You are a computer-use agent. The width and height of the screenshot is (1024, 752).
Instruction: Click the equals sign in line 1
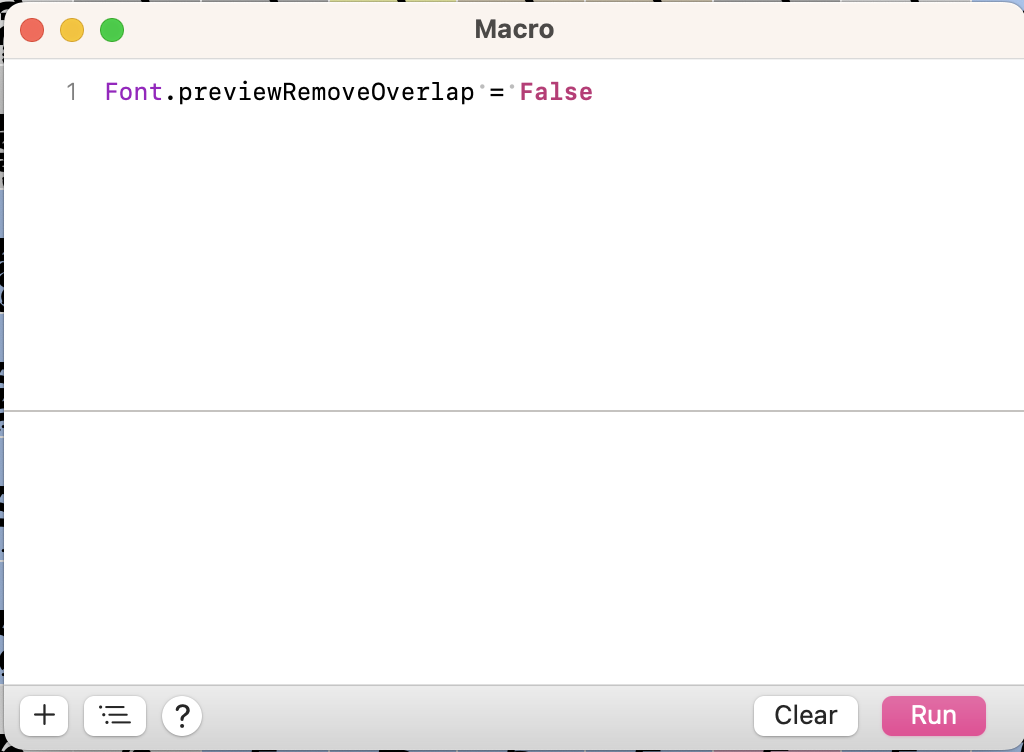(496, 93)
